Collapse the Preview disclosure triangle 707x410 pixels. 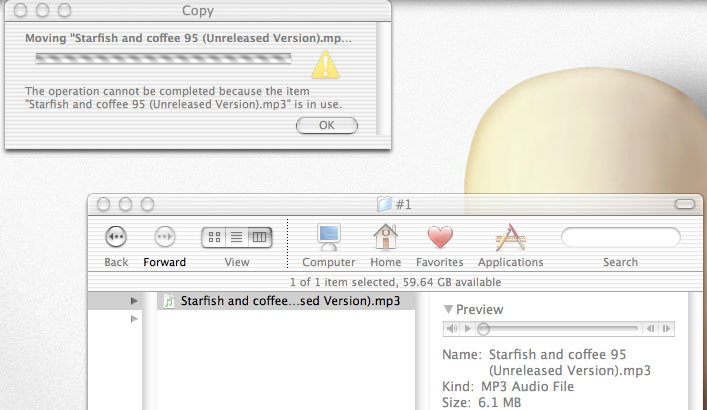[448, 309]
